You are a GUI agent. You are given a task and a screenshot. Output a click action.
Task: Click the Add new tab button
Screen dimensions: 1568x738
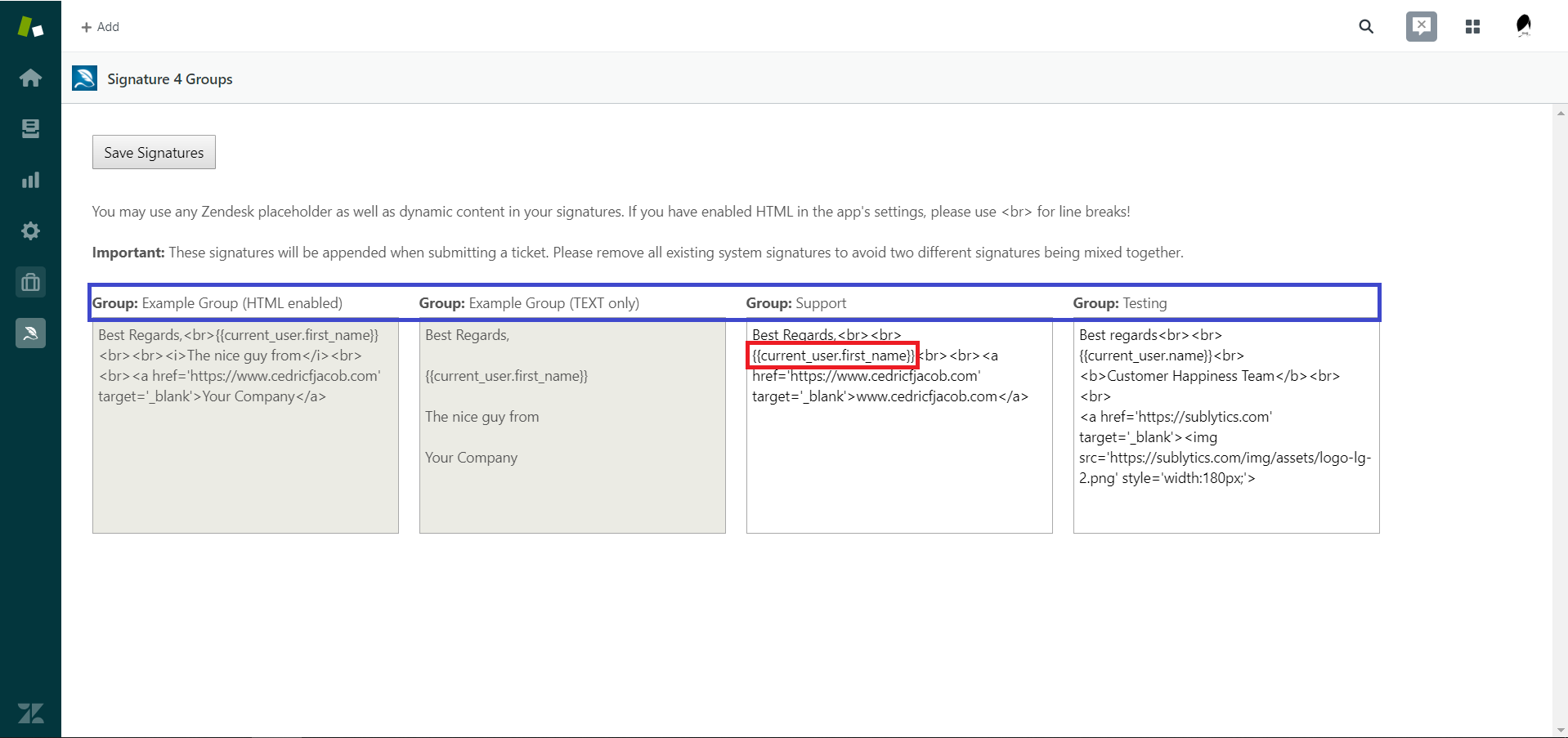point(100,27)
